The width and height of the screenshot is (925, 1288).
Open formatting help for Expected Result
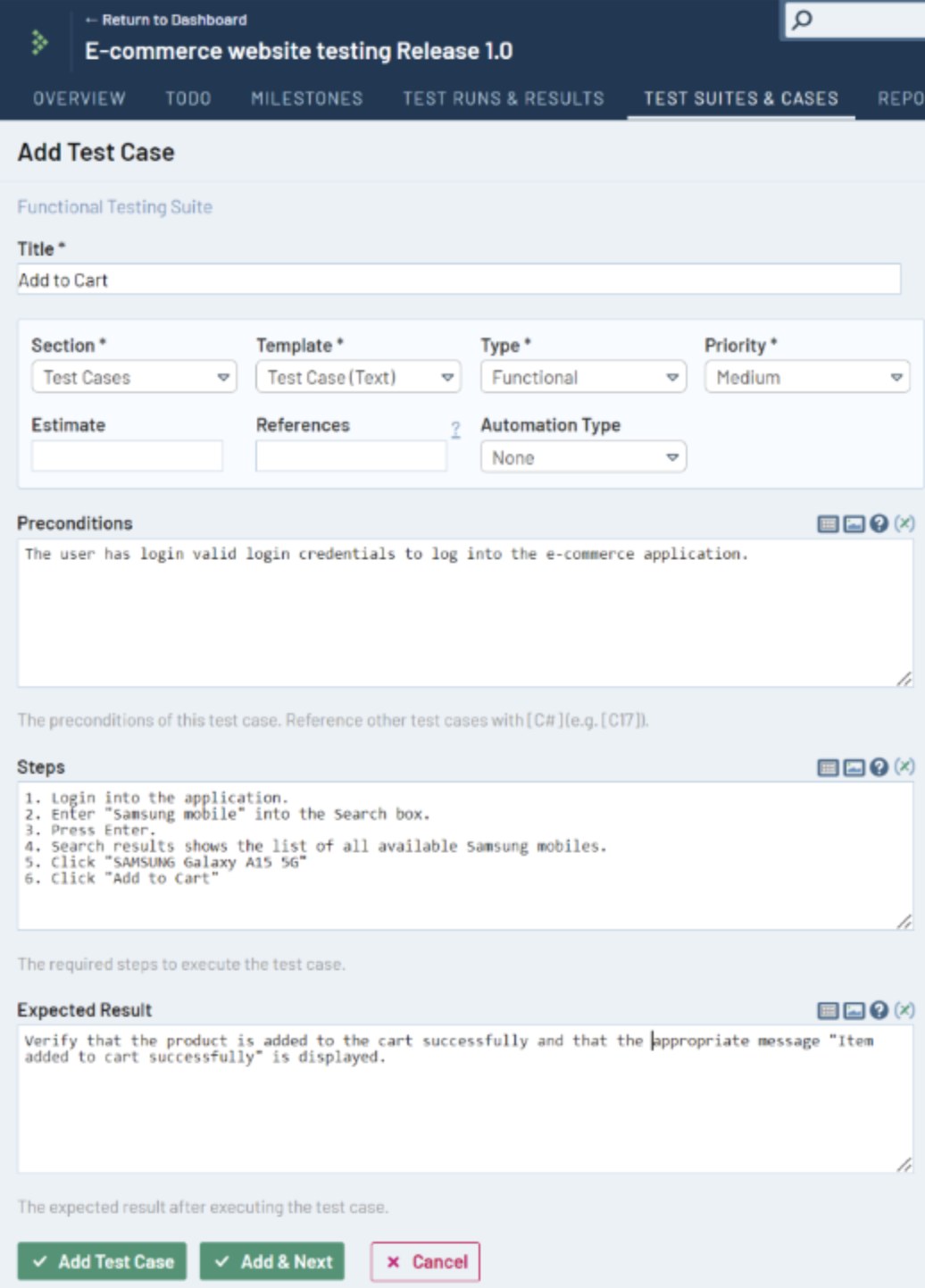pos(879,1010)
